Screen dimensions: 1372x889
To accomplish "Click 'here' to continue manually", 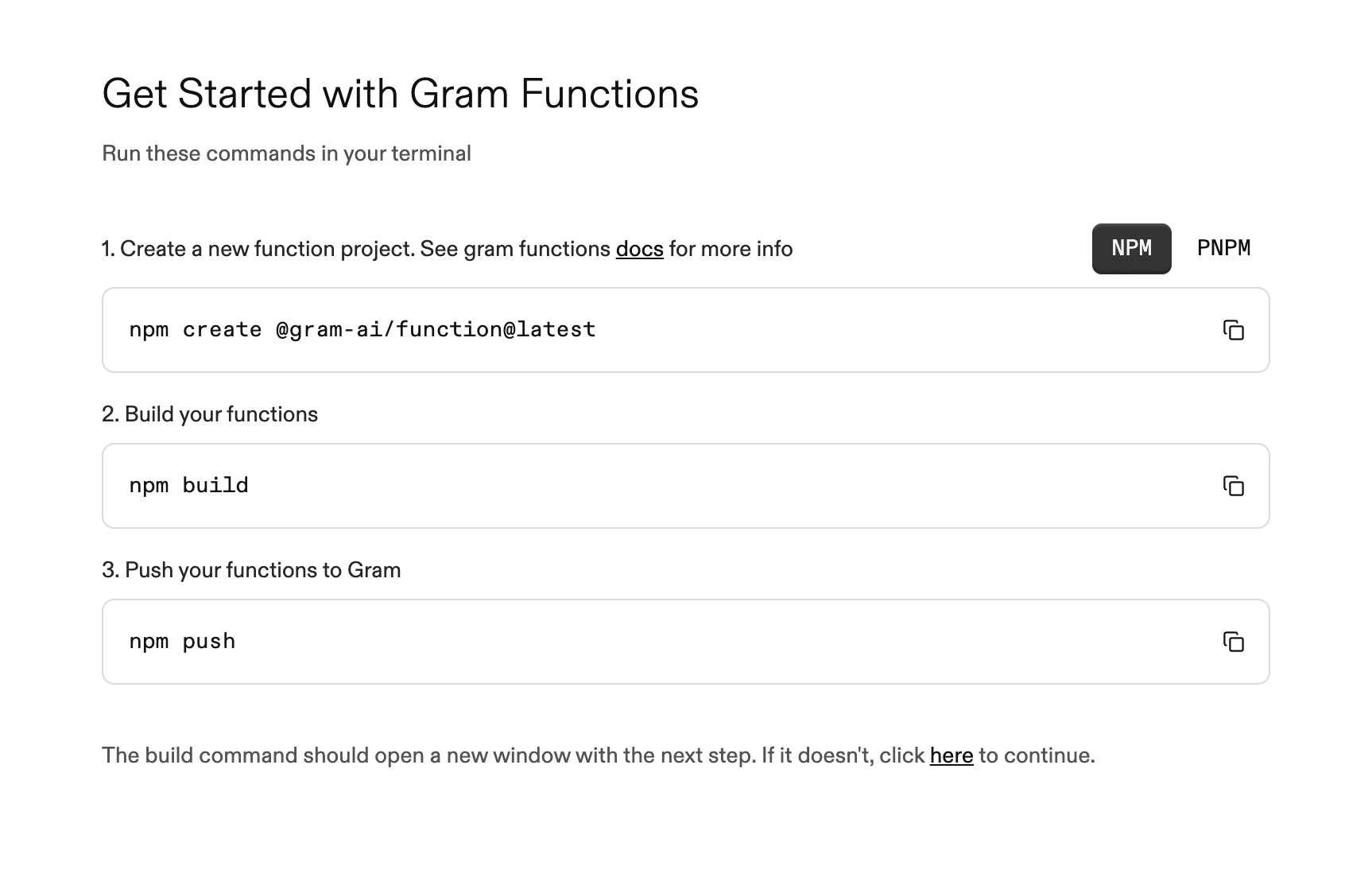I will point(951,756).
